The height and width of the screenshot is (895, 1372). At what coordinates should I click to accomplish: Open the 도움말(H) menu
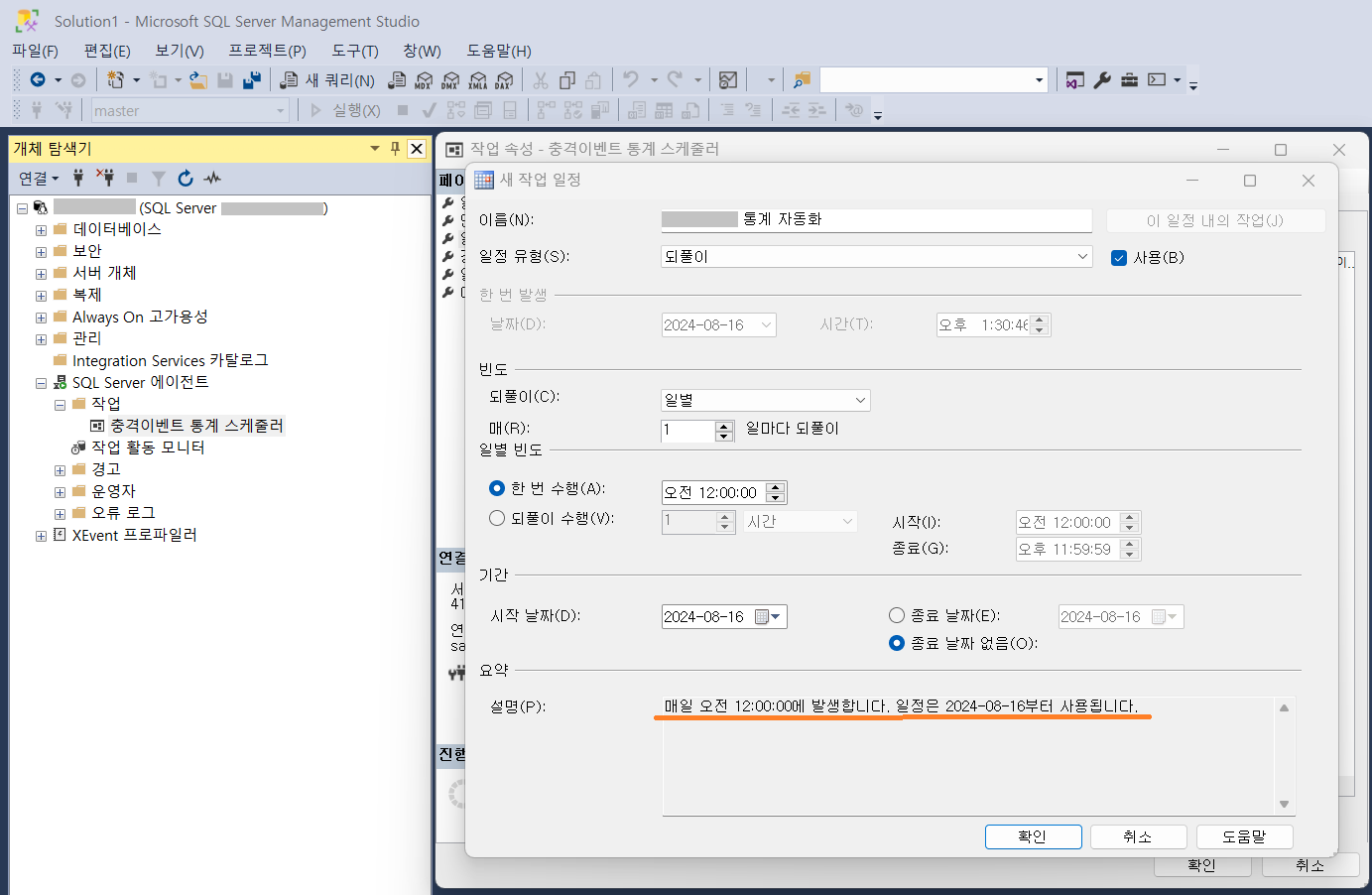[499, 51]
